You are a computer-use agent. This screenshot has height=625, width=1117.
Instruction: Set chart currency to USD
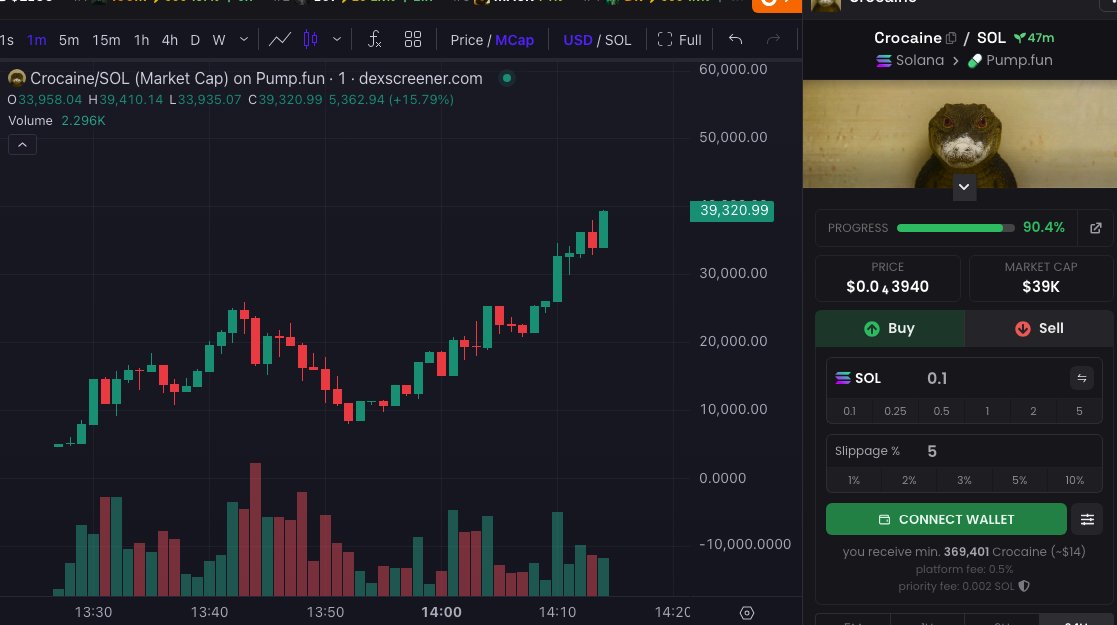[x=578, y=40]
